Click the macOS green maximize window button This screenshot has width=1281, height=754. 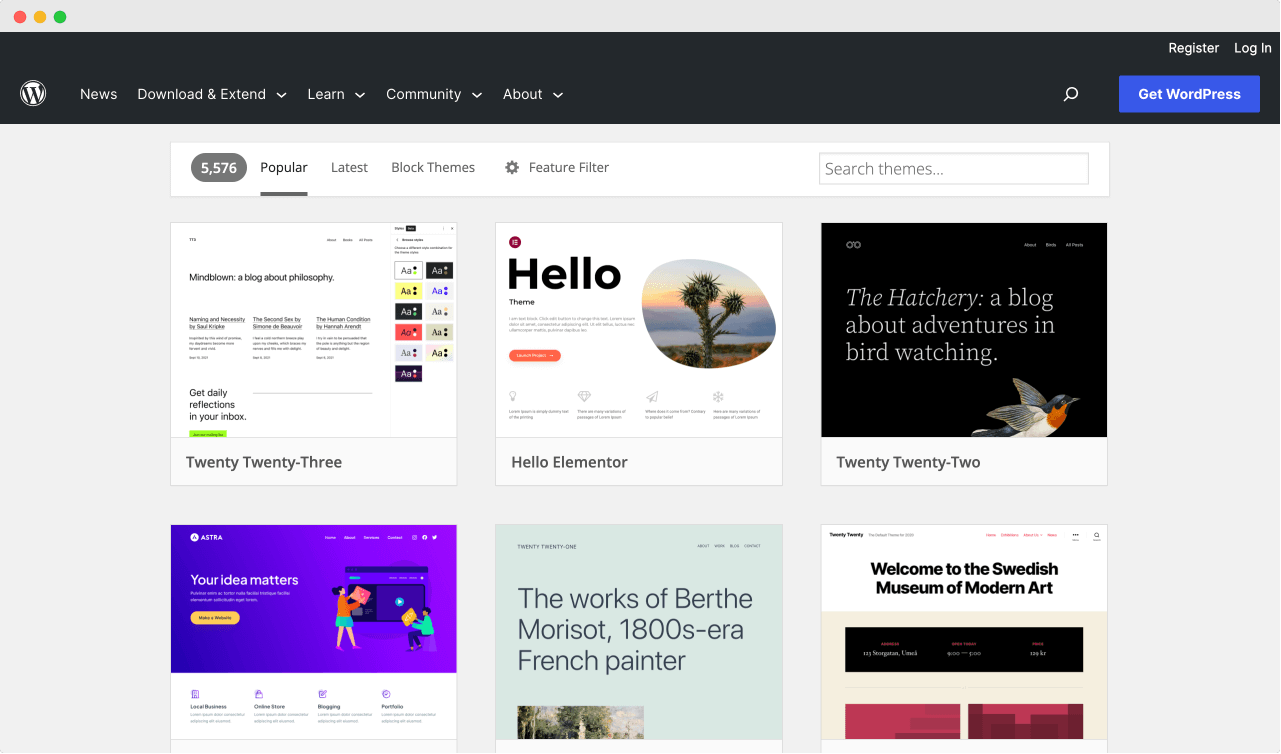[60, 17]
